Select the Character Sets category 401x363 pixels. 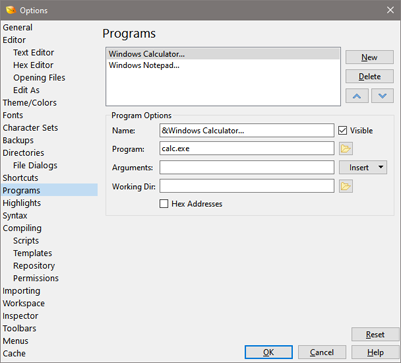[30, 128]
